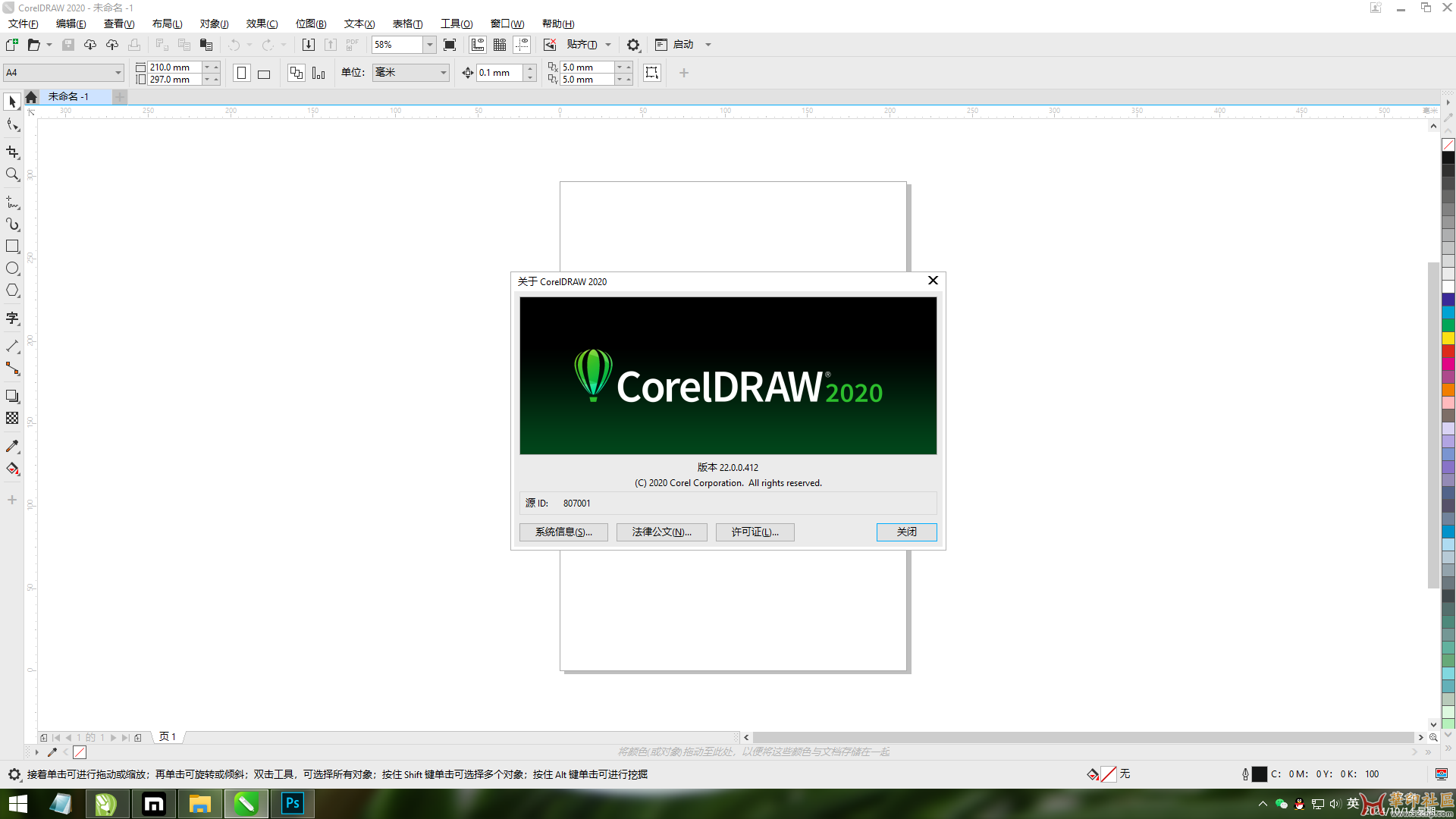Select the Transparency tool

click(12, 418)
